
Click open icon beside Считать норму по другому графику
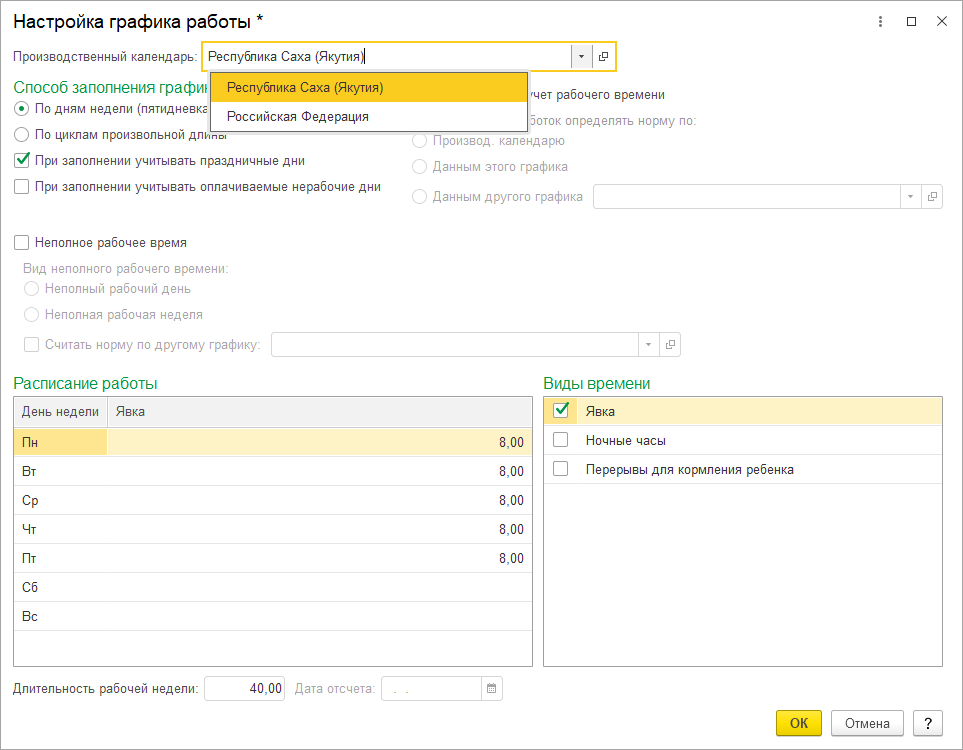pyautogui.click(x=670, y=345)
